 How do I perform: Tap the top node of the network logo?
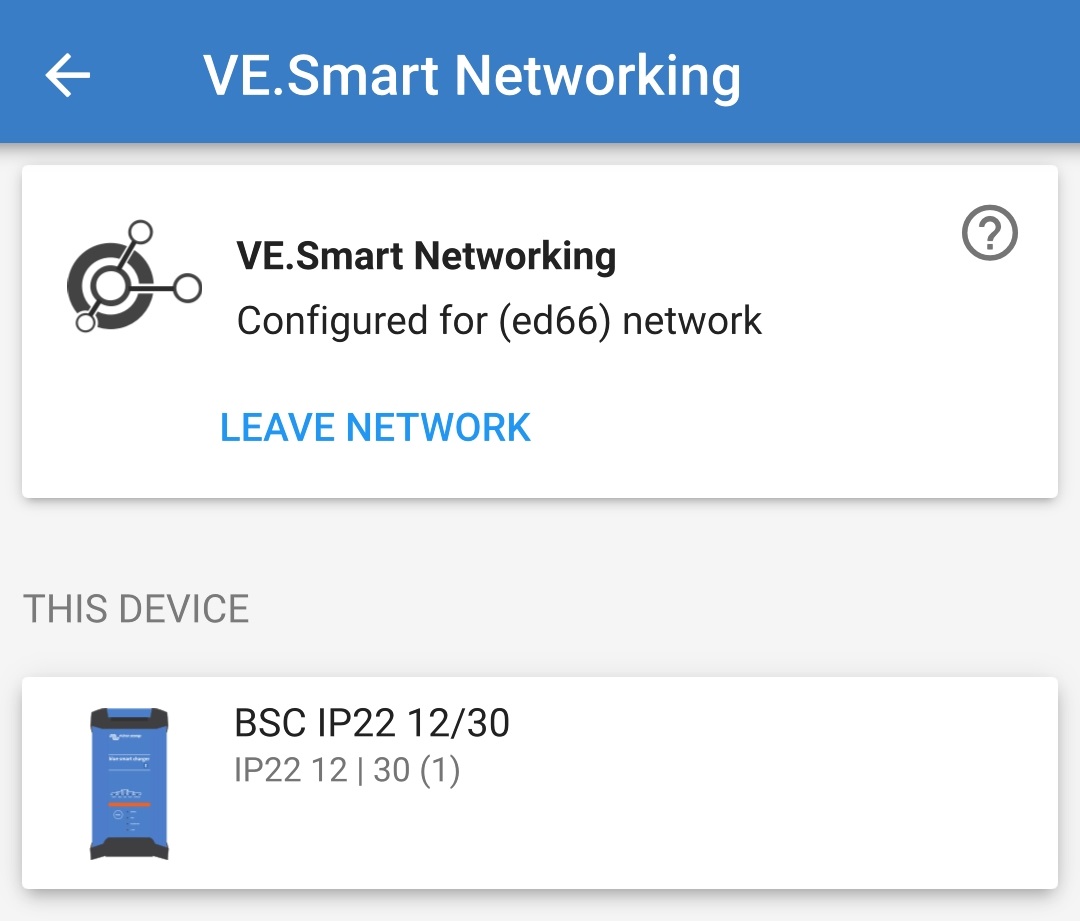pyautogui.click(x=141, y=233)
